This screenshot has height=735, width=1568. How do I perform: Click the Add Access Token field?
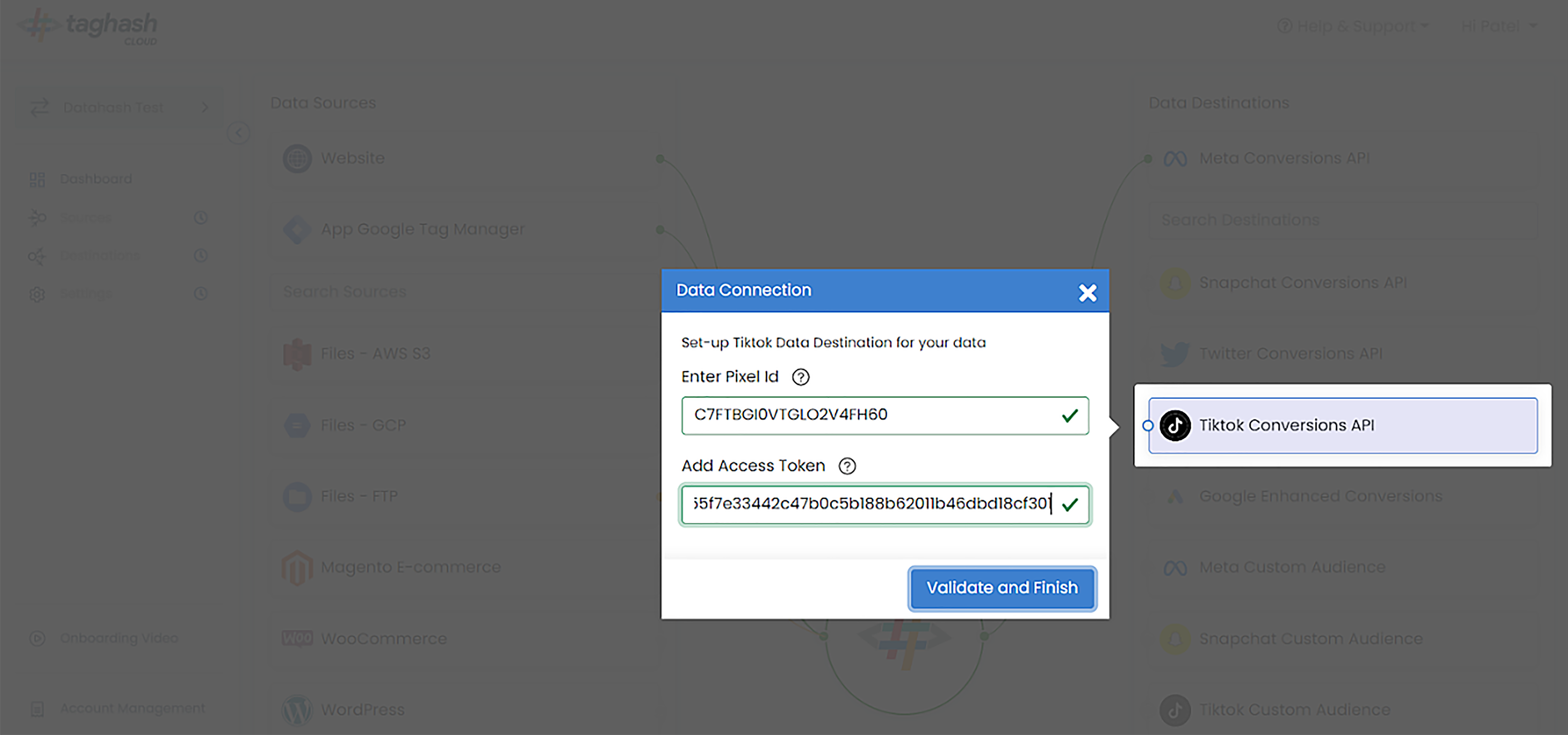pyautogui.click(x=885, y=504)
